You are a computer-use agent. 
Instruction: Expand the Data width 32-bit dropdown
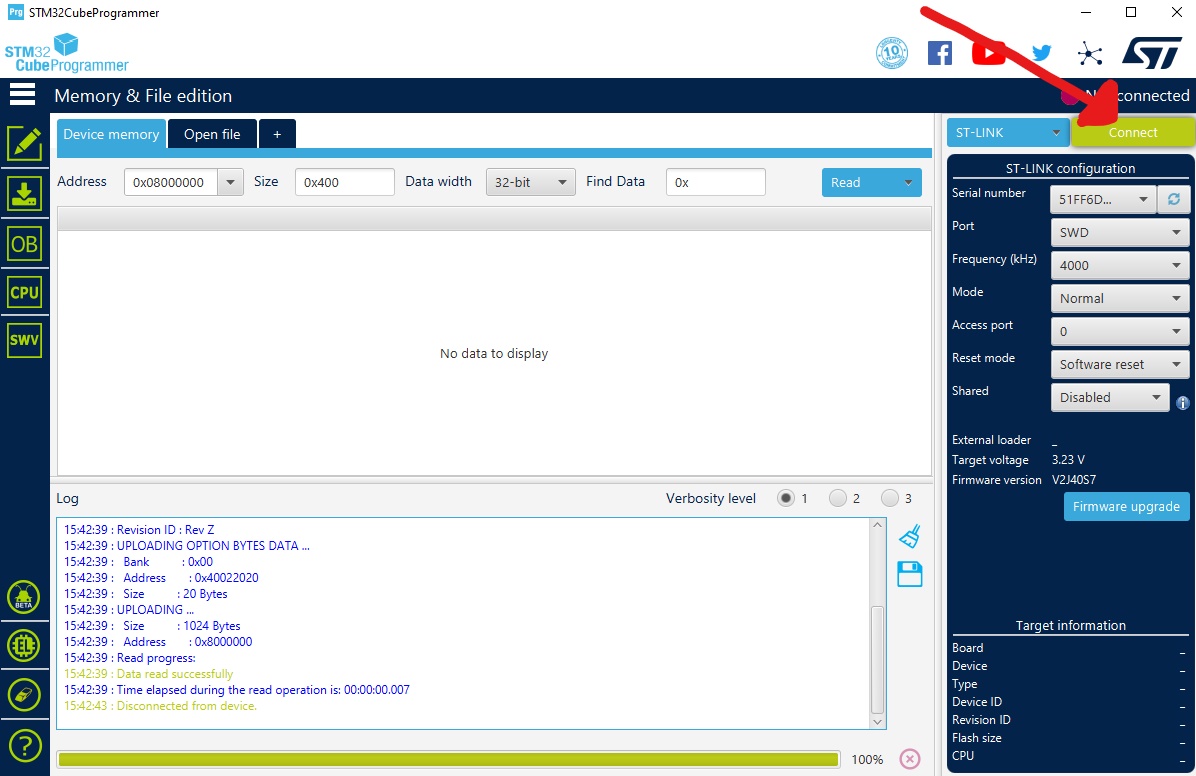pyautogui.click(x=531, y=182)
